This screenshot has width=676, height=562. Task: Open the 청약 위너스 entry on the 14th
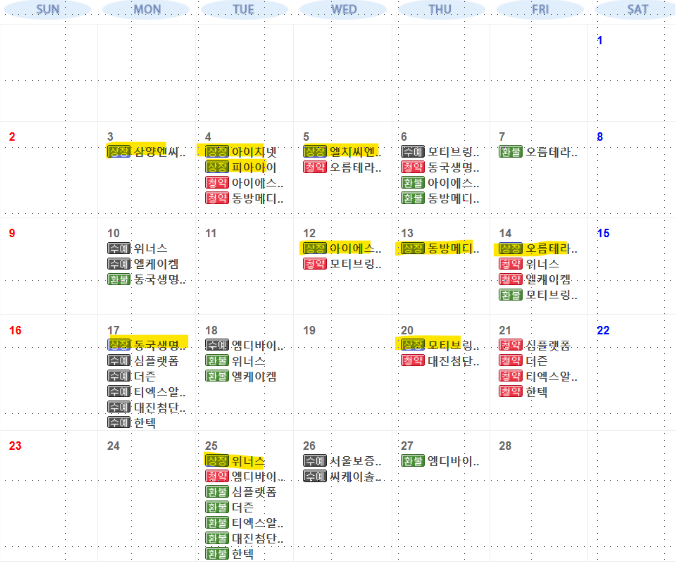tap(529, 264)
